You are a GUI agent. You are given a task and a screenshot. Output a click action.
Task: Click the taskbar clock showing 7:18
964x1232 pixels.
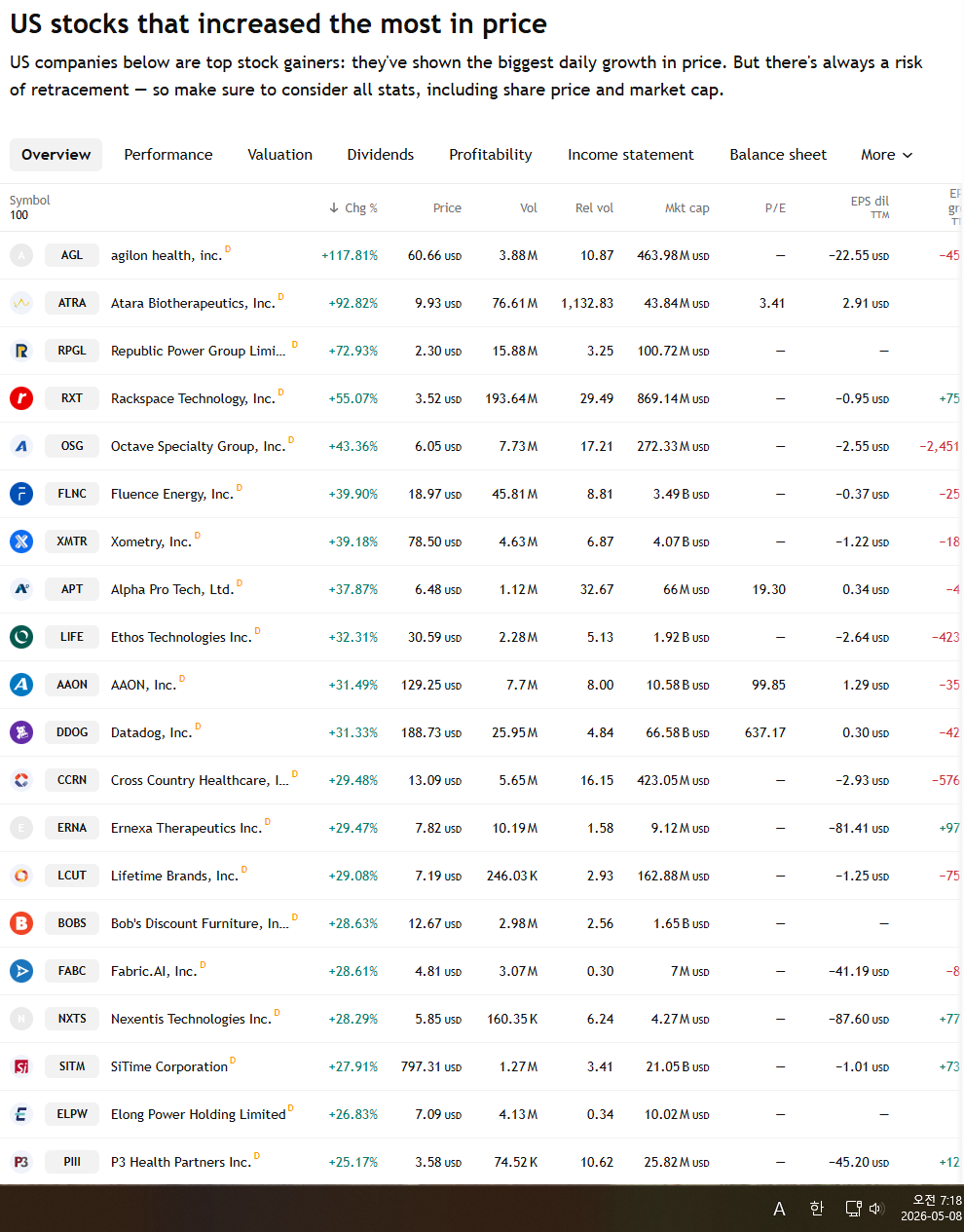pos(931,1209)
